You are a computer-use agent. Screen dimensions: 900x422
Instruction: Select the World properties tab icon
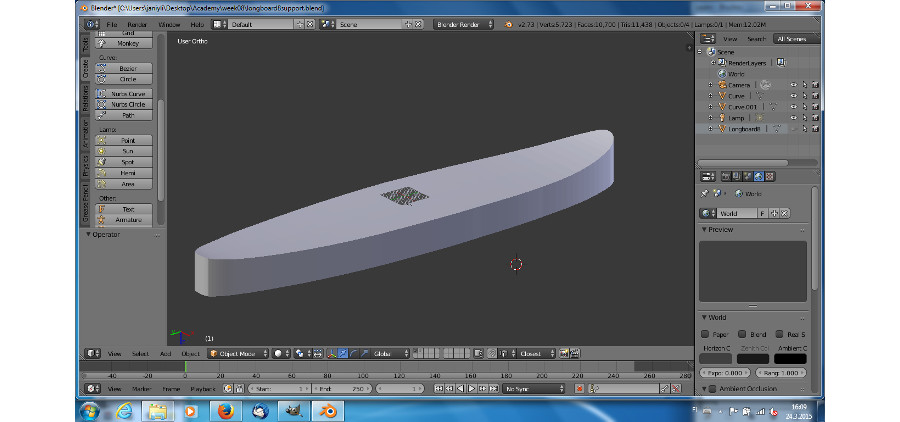[x=758, y=176]
